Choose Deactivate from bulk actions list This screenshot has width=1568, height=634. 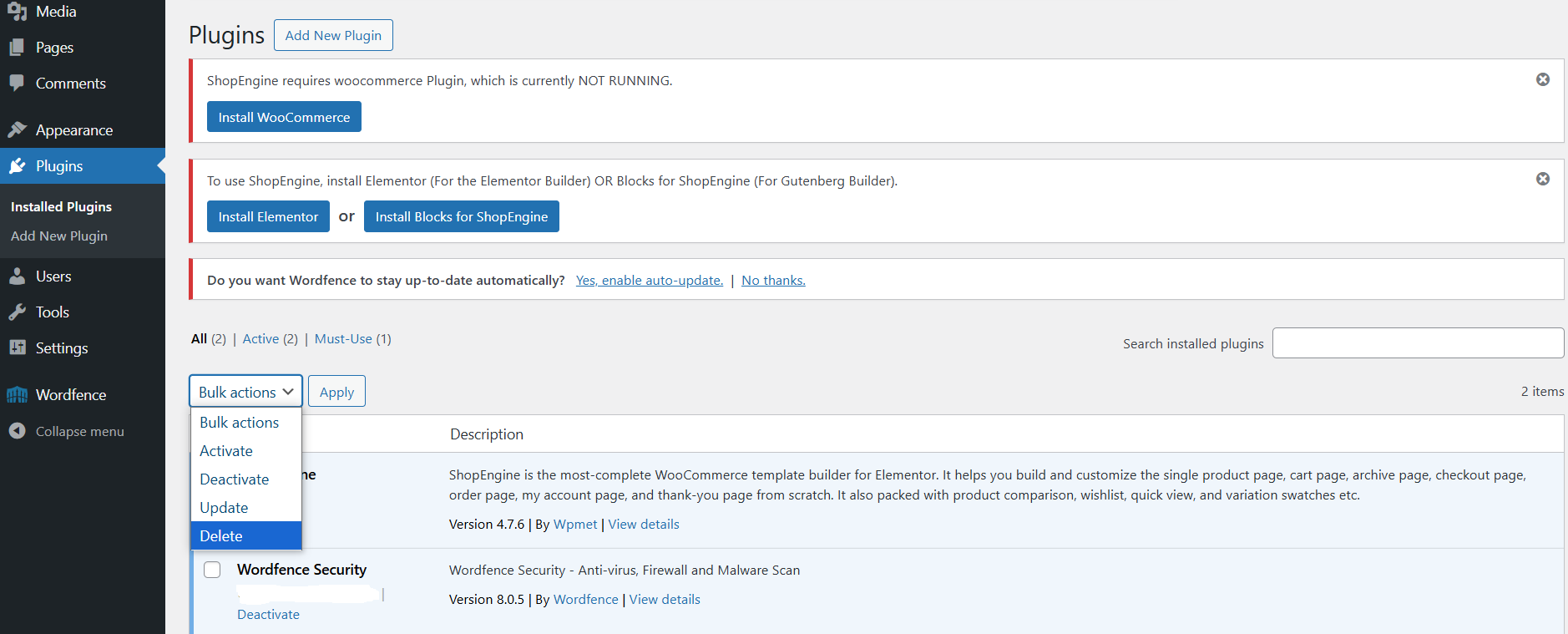click(x=246, y=479)
